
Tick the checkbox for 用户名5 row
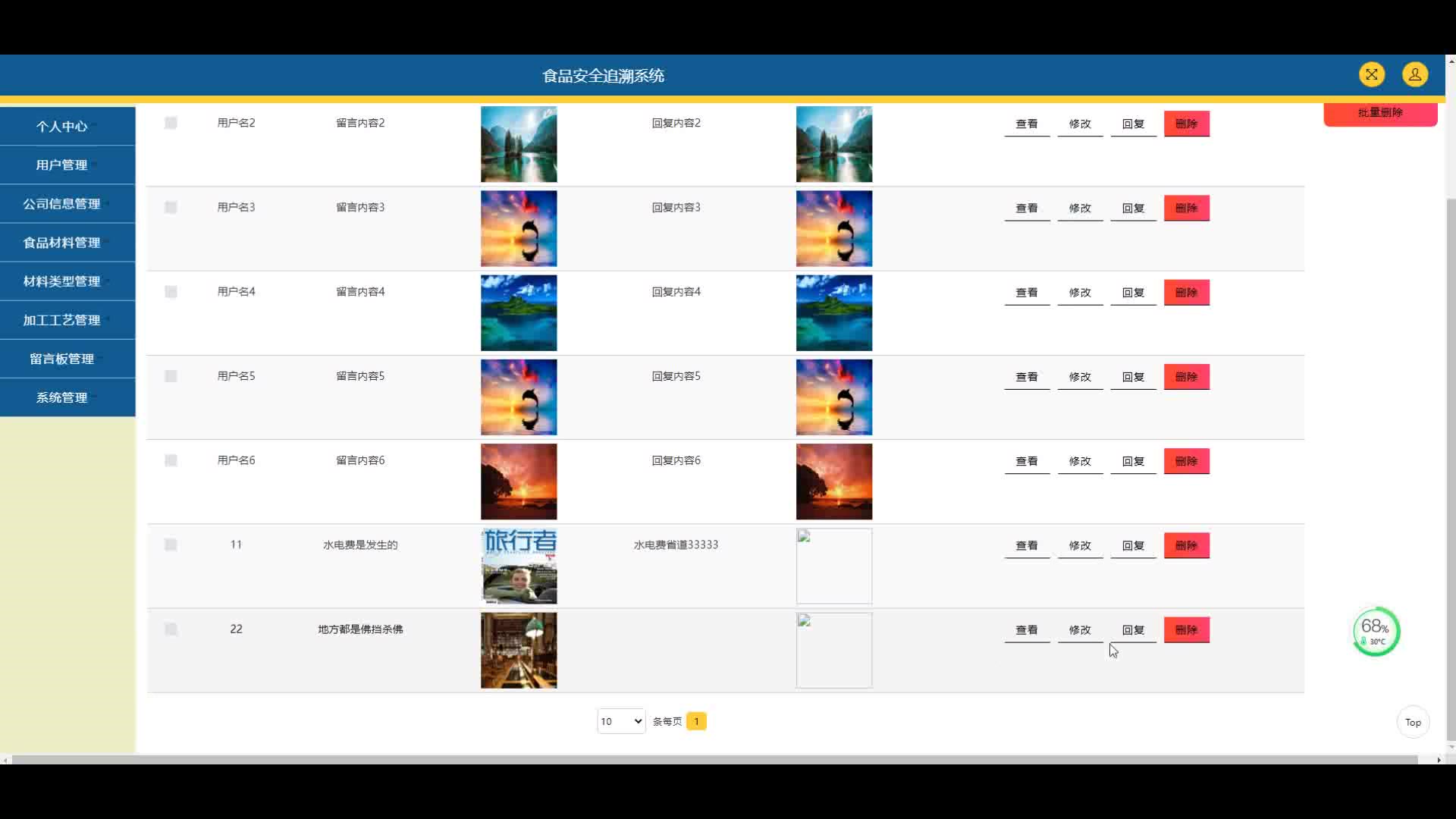pos(171,376)
